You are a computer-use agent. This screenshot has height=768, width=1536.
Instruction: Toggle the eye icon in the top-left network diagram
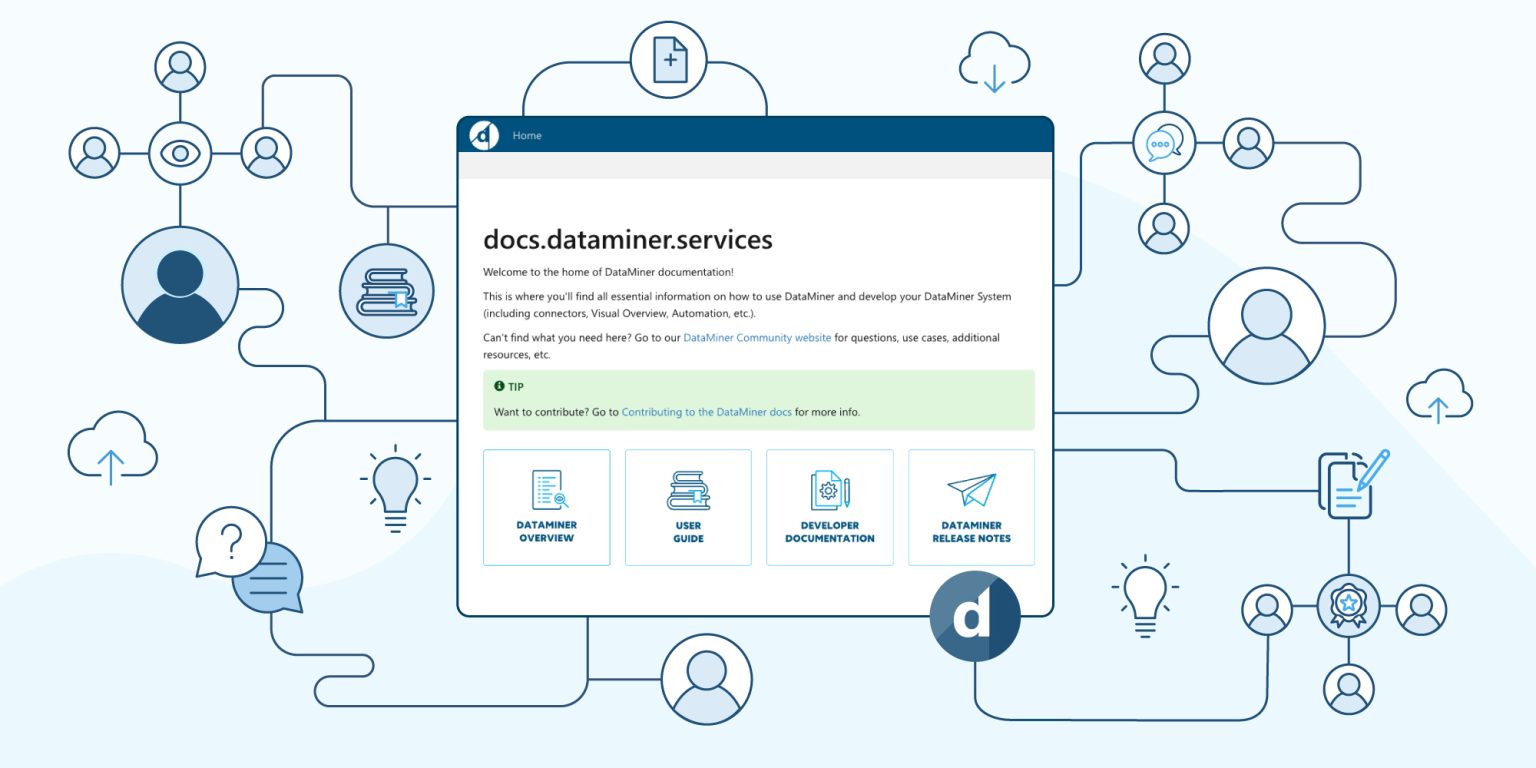[x=180, y=152]
